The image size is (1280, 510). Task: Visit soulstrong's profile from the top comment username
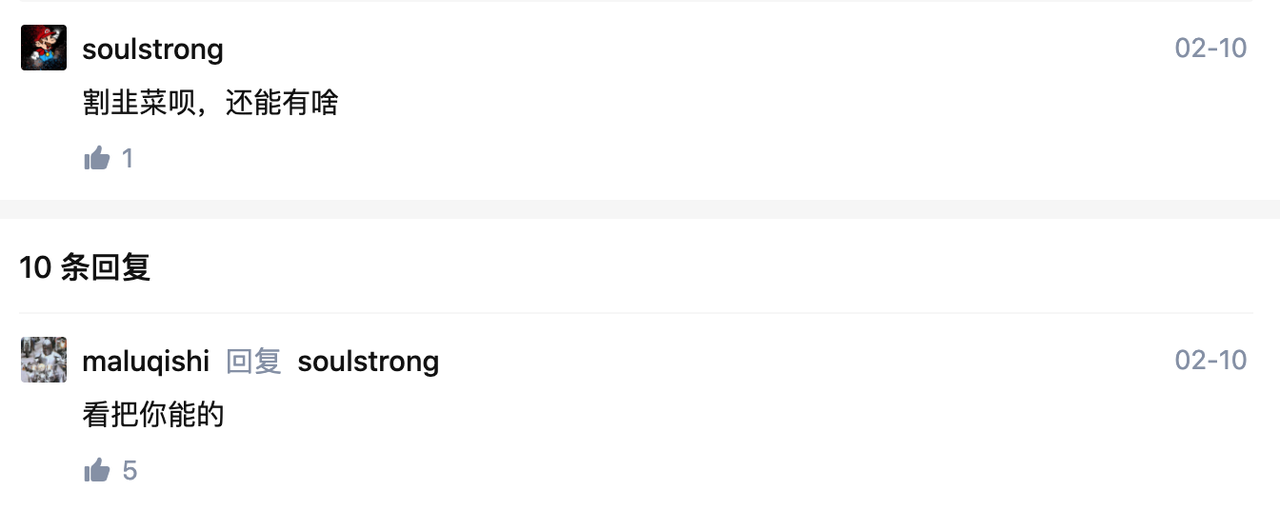(x=153, y=49)
